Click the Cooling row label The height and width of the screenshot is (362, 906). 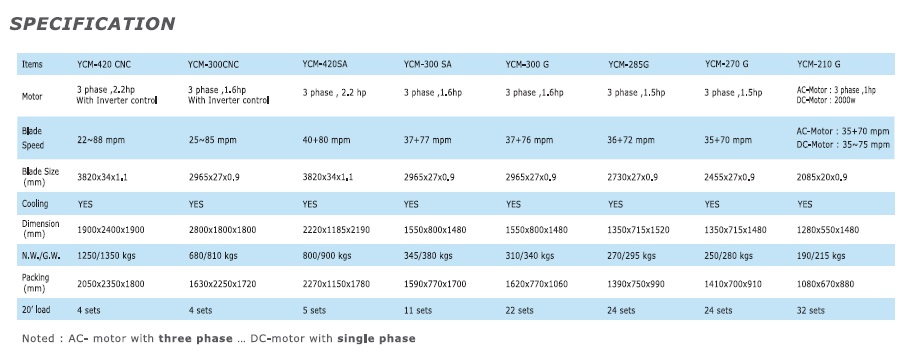click(x=35, y=204)
